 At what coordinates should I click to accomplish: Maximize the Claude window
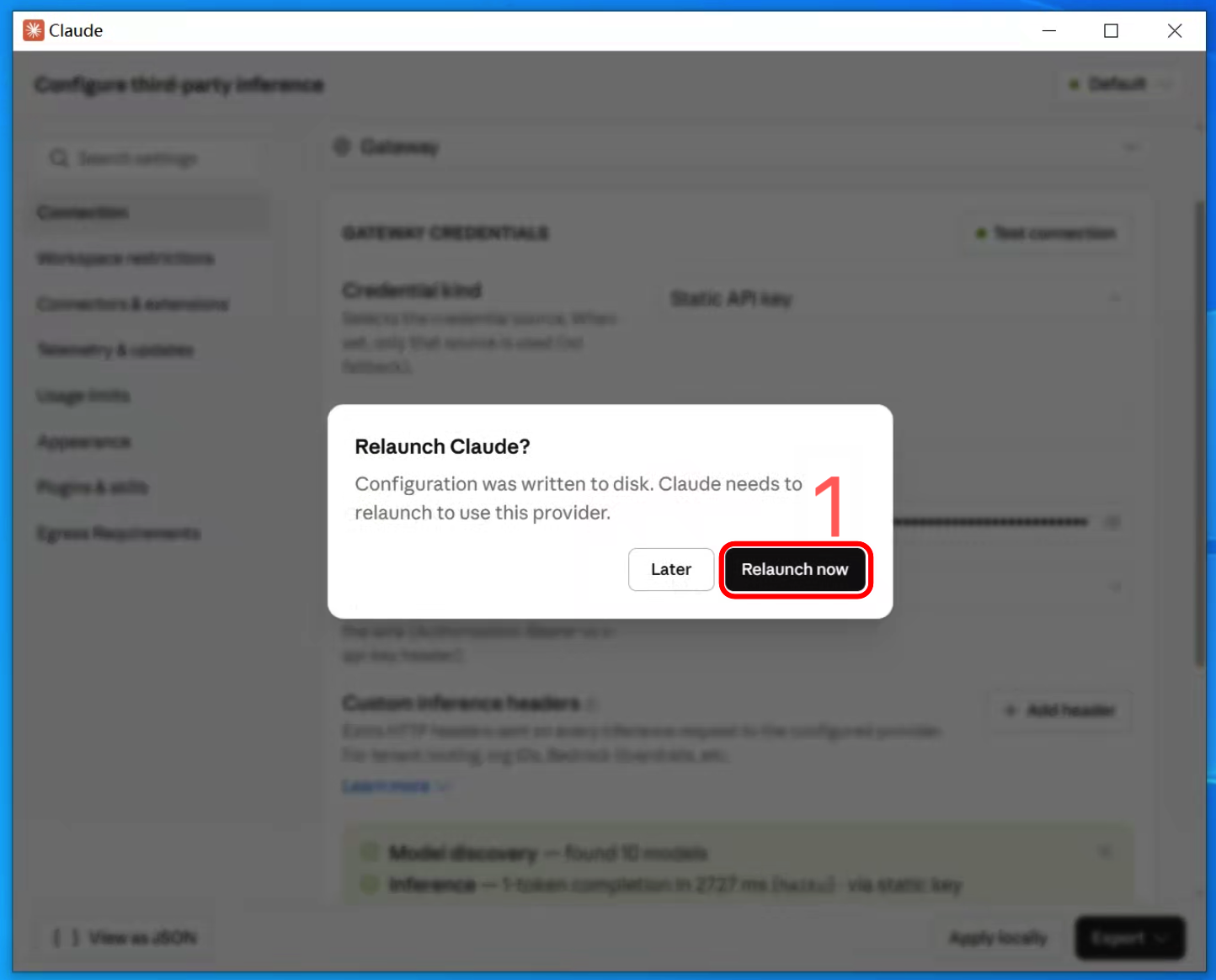pos(1112,30)
